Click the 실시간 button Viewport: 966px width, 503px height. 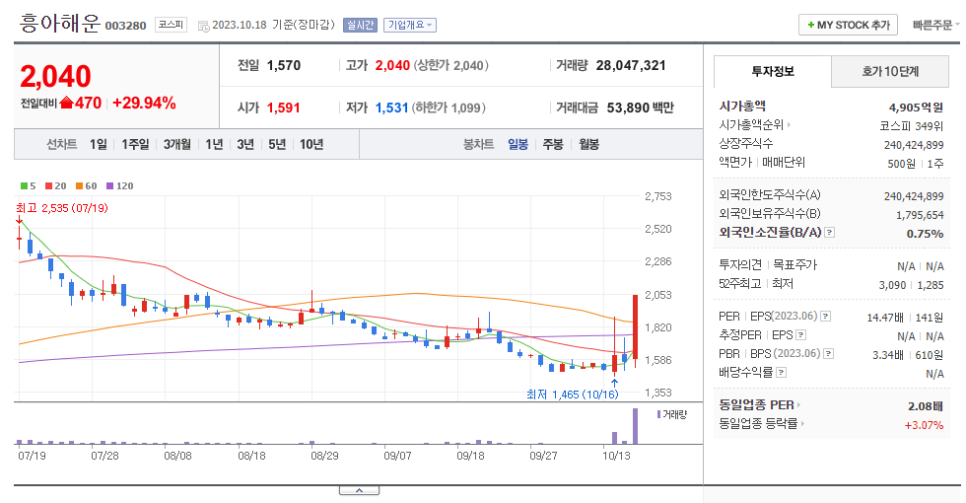[360, 25]
